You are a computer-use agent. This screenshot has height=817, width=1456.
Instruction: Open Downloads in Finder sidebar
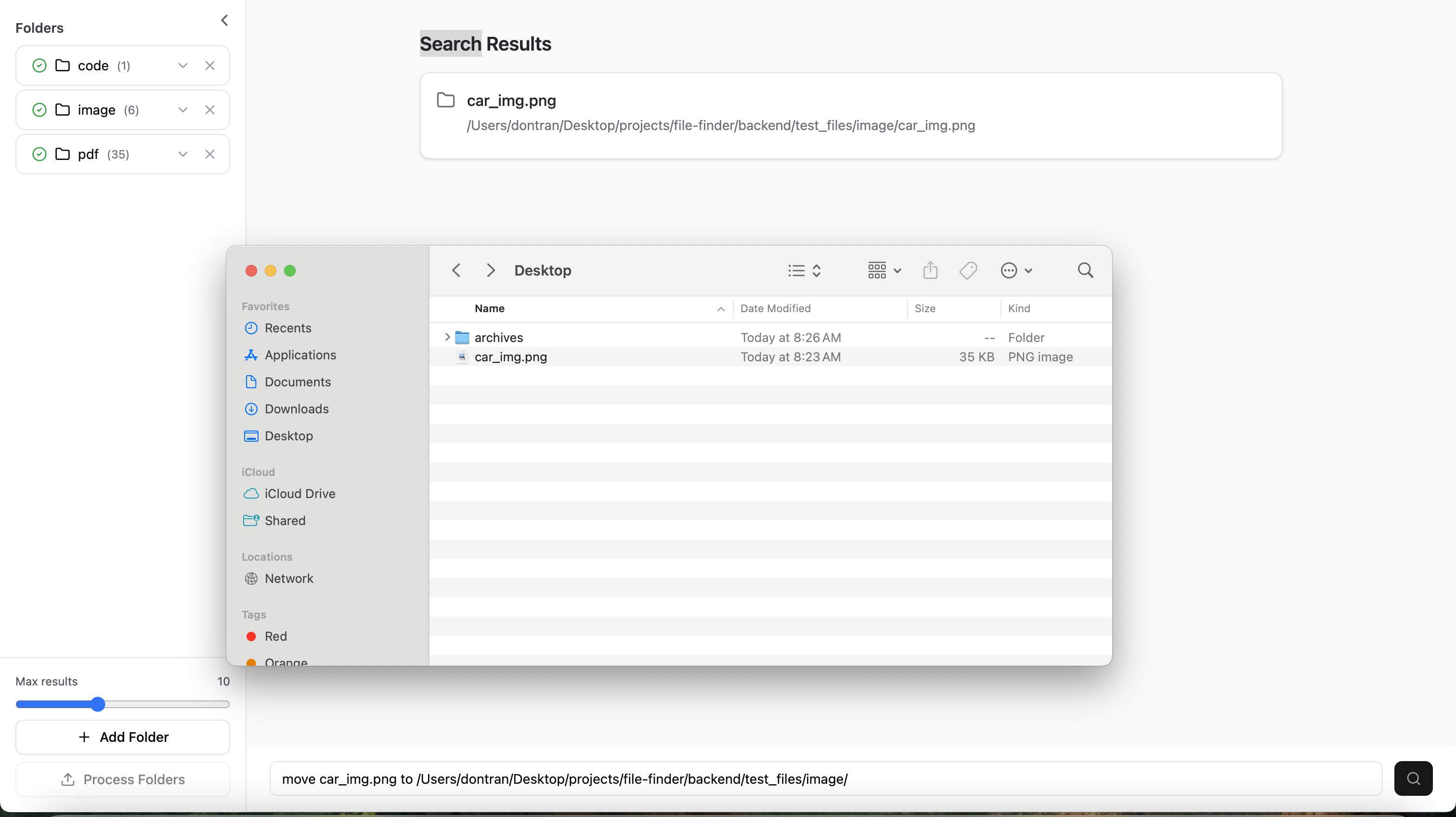tap(296, 409)
